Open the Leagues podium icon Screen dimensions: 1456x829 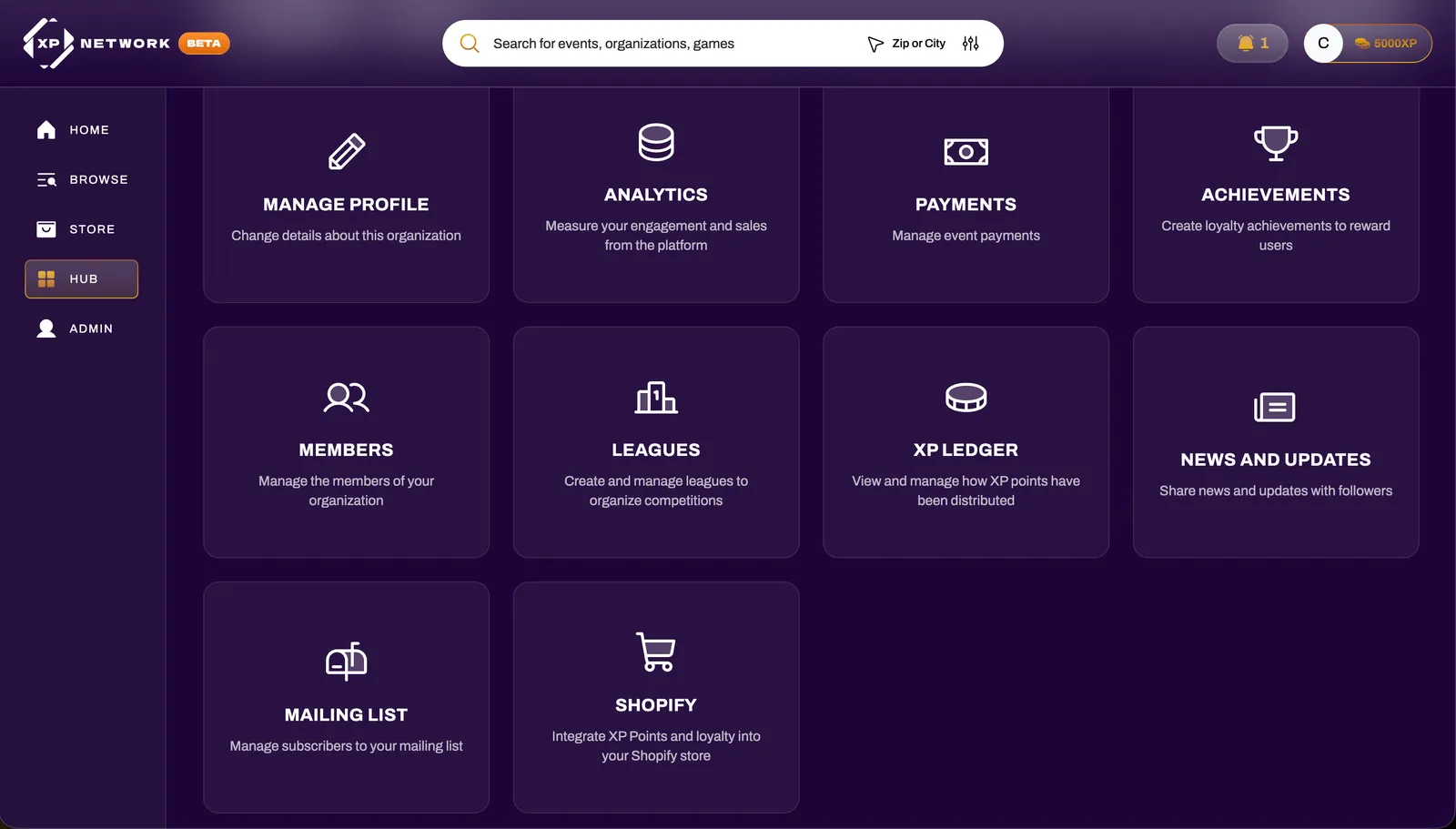pyautogui.click(x=656, y=398)
